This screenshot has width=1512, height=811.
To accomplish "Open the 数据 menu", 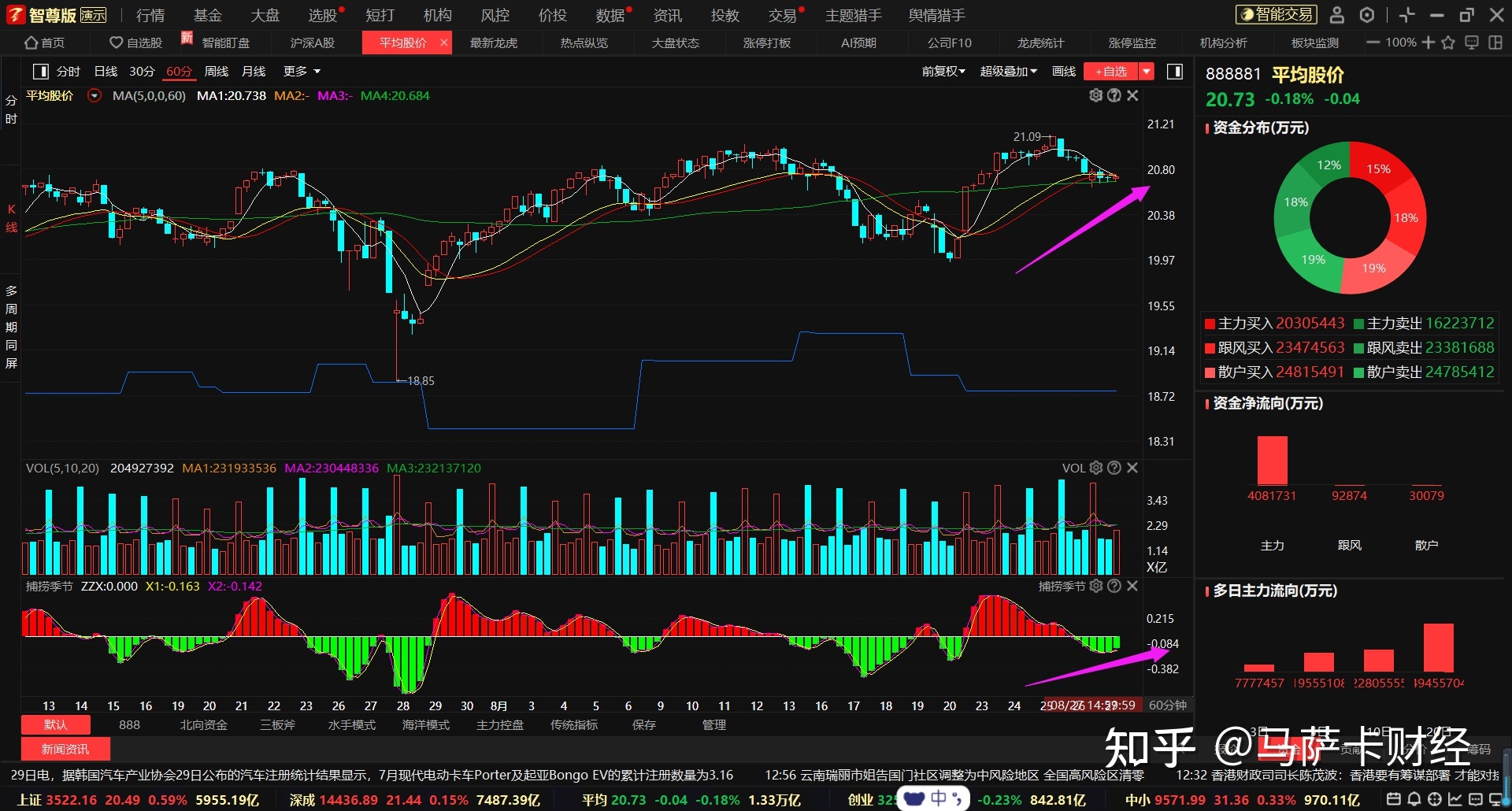I will click(x=610, y=15).
